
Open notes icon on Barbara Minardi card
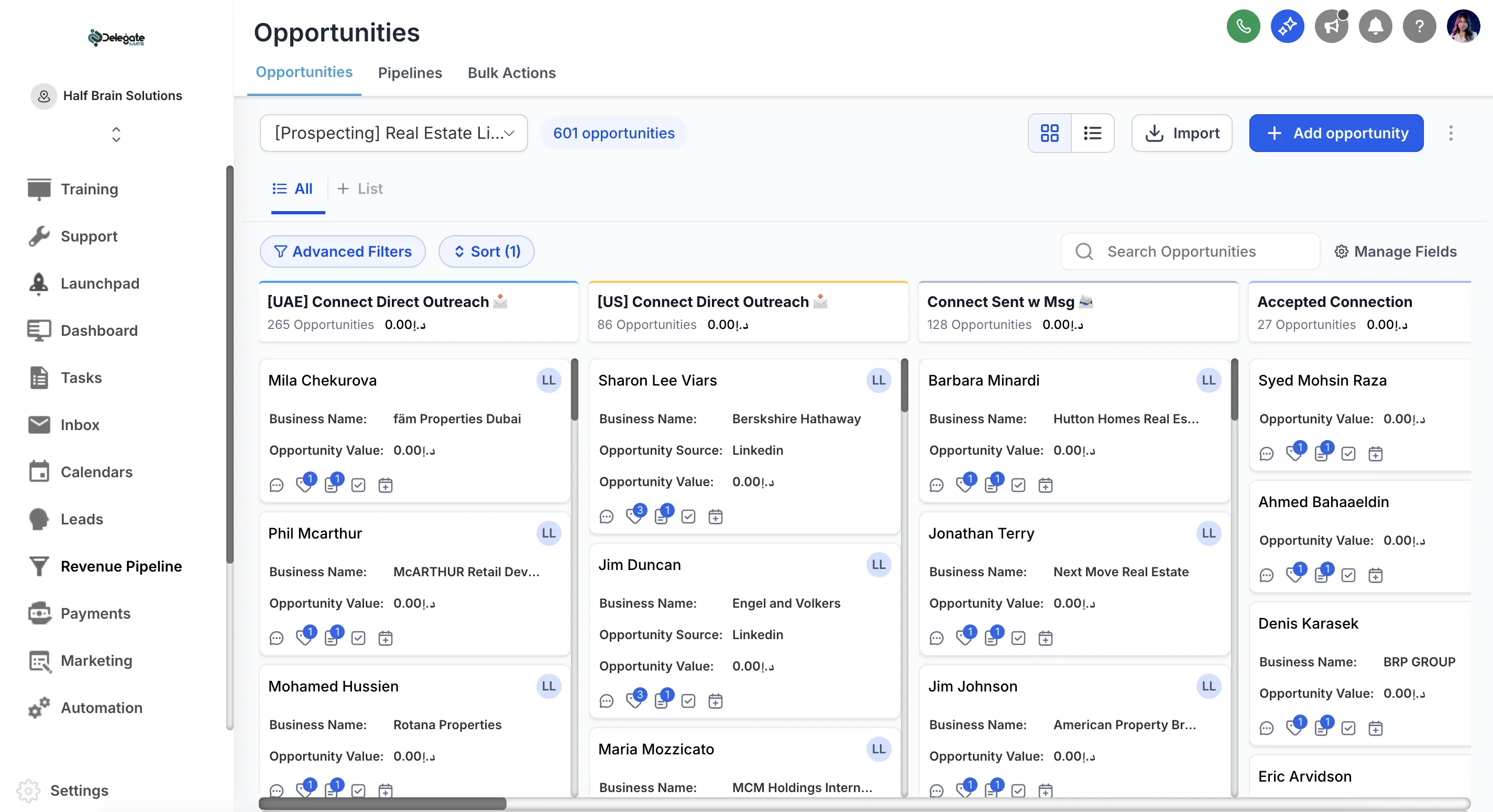coord(992,485)
